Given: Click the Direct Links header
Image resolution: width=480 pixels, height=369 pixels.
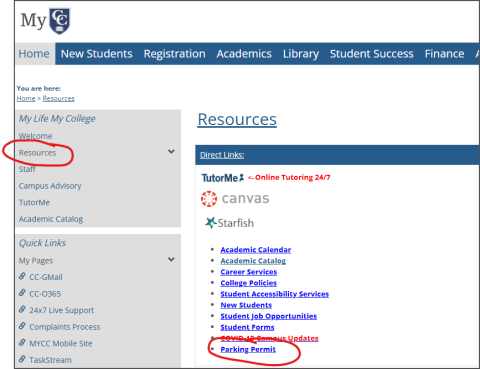Looking at the screenshot, I should pyautogui.click(x=222, y=155).
